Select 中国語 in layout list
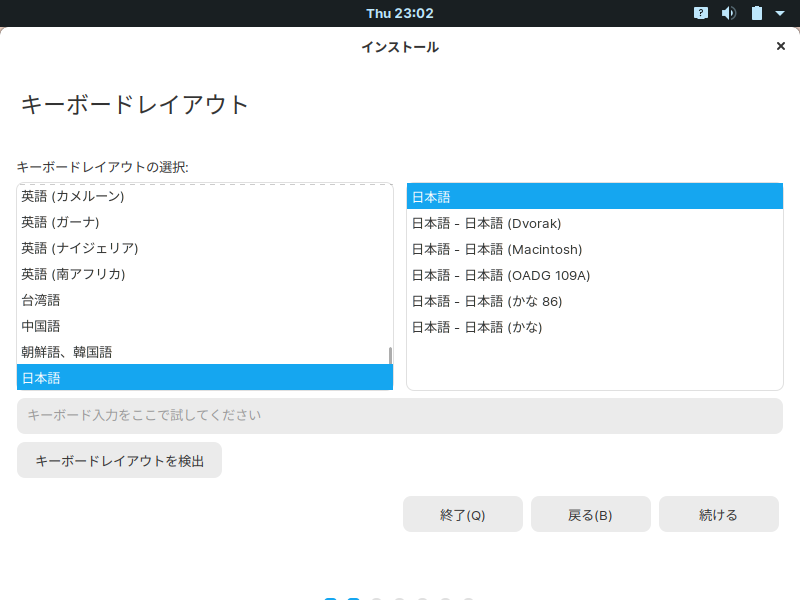Viewport: 800px width, 600px height. tap(205, 327)
